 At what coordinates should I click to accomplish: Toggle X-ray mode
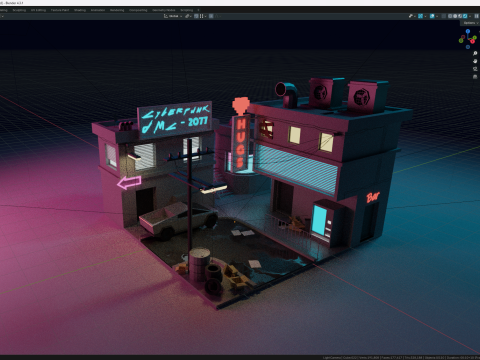point(443,16)
